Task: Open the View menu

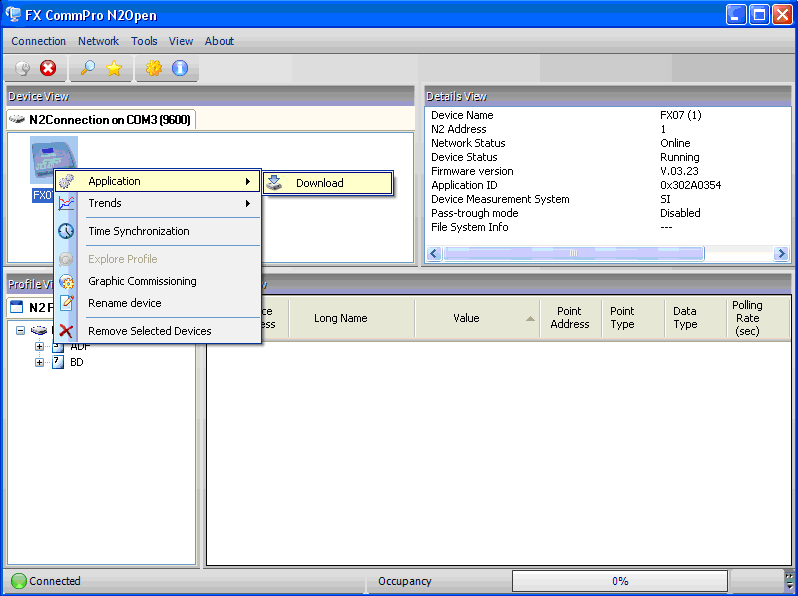Action: coord(181,41)
